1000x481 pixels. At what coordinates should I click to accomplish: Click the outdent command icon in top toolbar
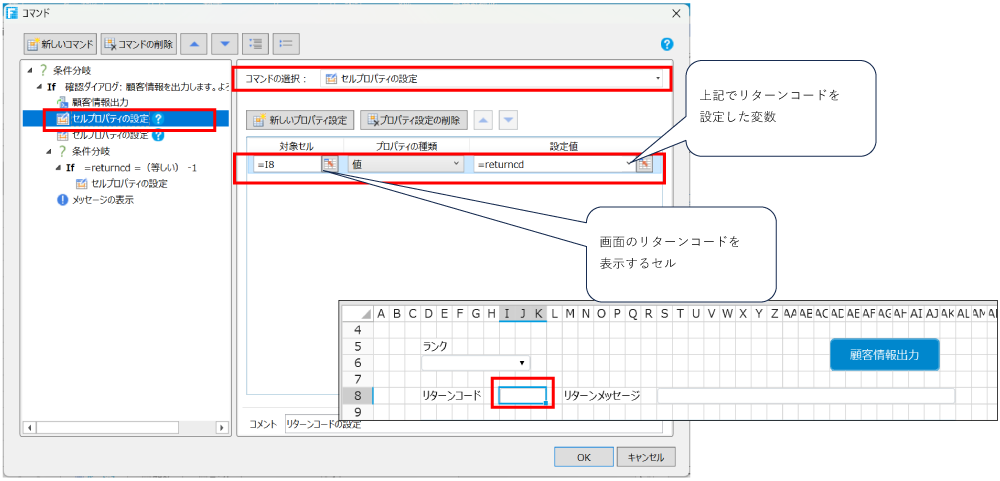coord(286,44)
